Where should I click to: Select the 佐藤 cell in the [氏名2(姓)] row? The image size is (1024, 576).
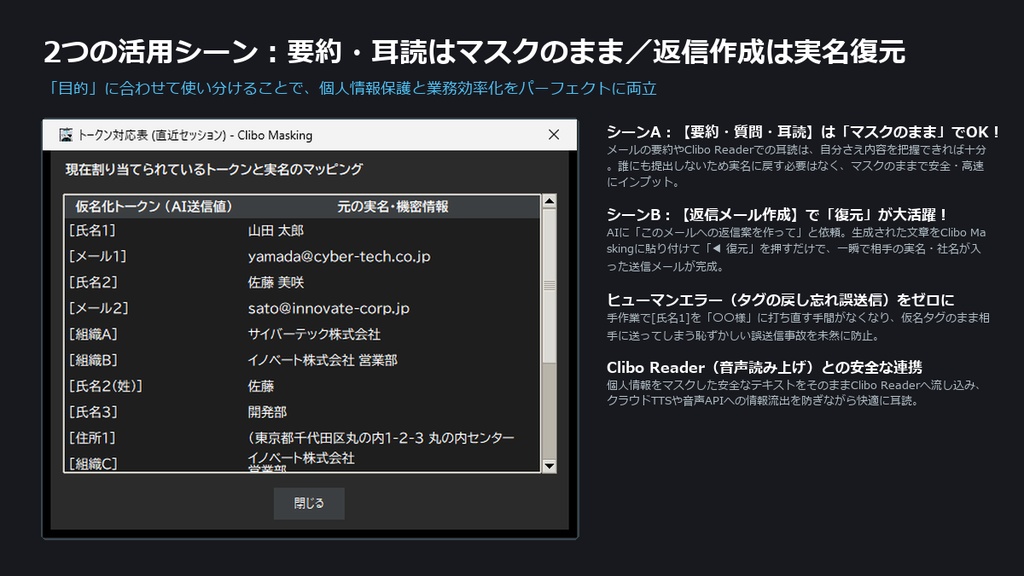tap(261, 386)
